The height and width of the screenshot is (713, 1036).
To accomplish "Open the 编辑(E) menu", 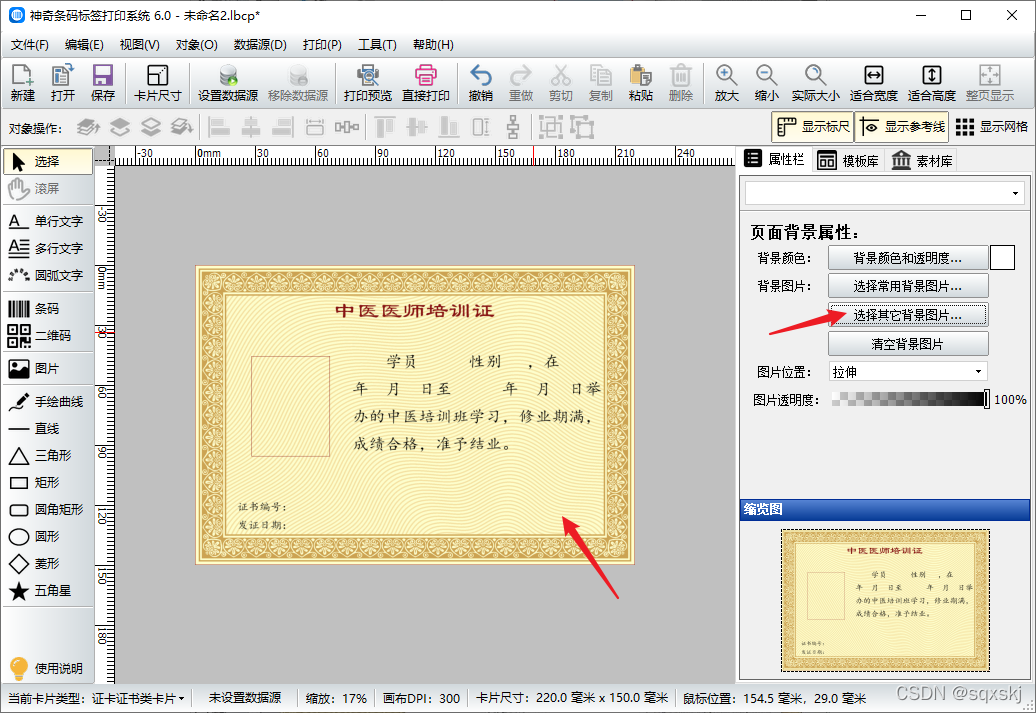I will (84, 45).
